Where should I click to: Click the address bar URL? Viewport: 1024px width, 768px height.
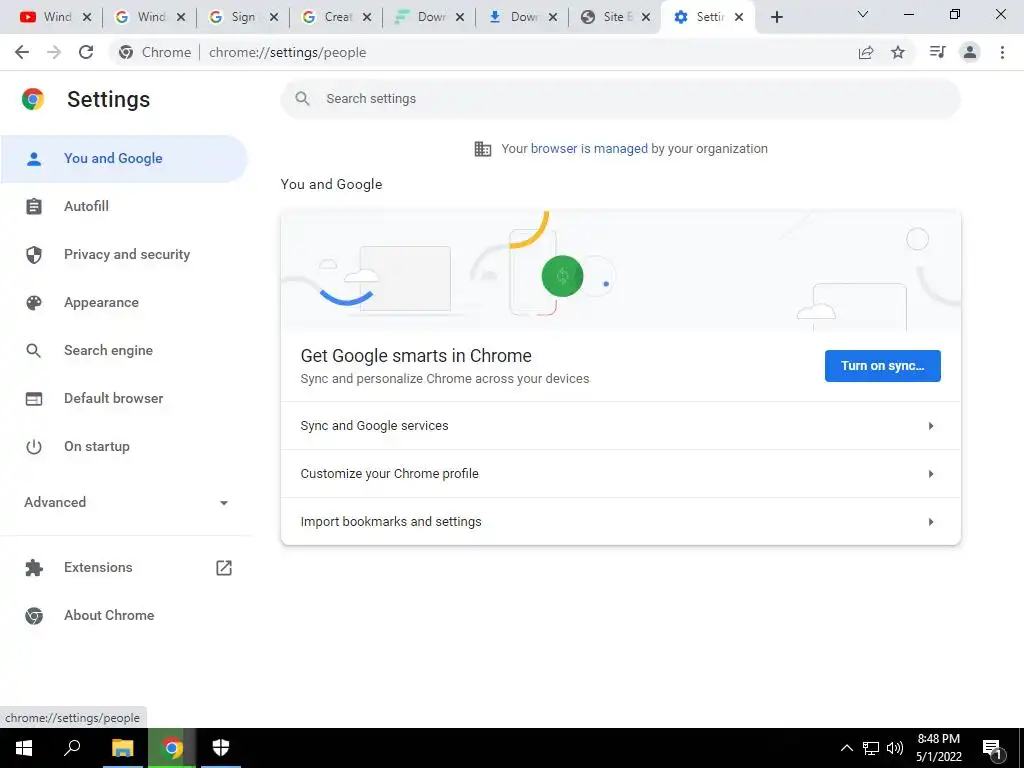tap(287, 52)
